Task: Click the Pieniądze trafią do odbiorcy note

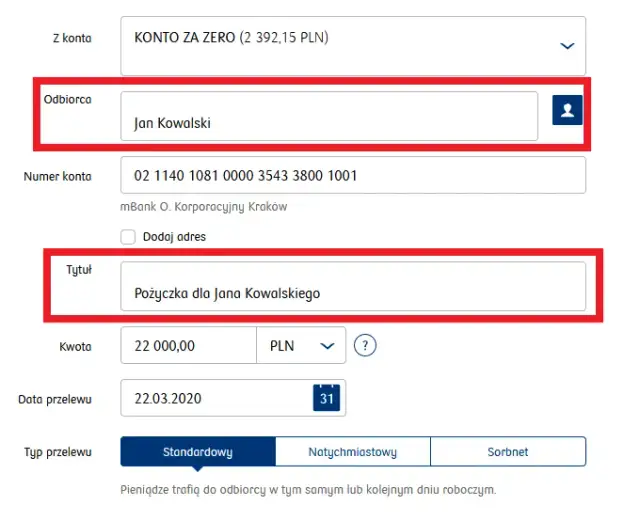Action: click(308, 490)
